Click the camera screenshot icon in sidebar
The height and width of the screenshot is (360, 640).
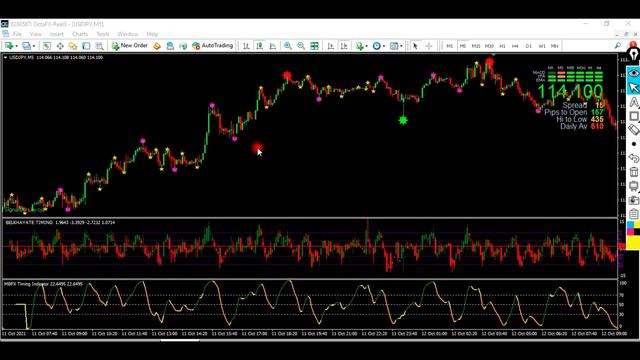point(633,200)
